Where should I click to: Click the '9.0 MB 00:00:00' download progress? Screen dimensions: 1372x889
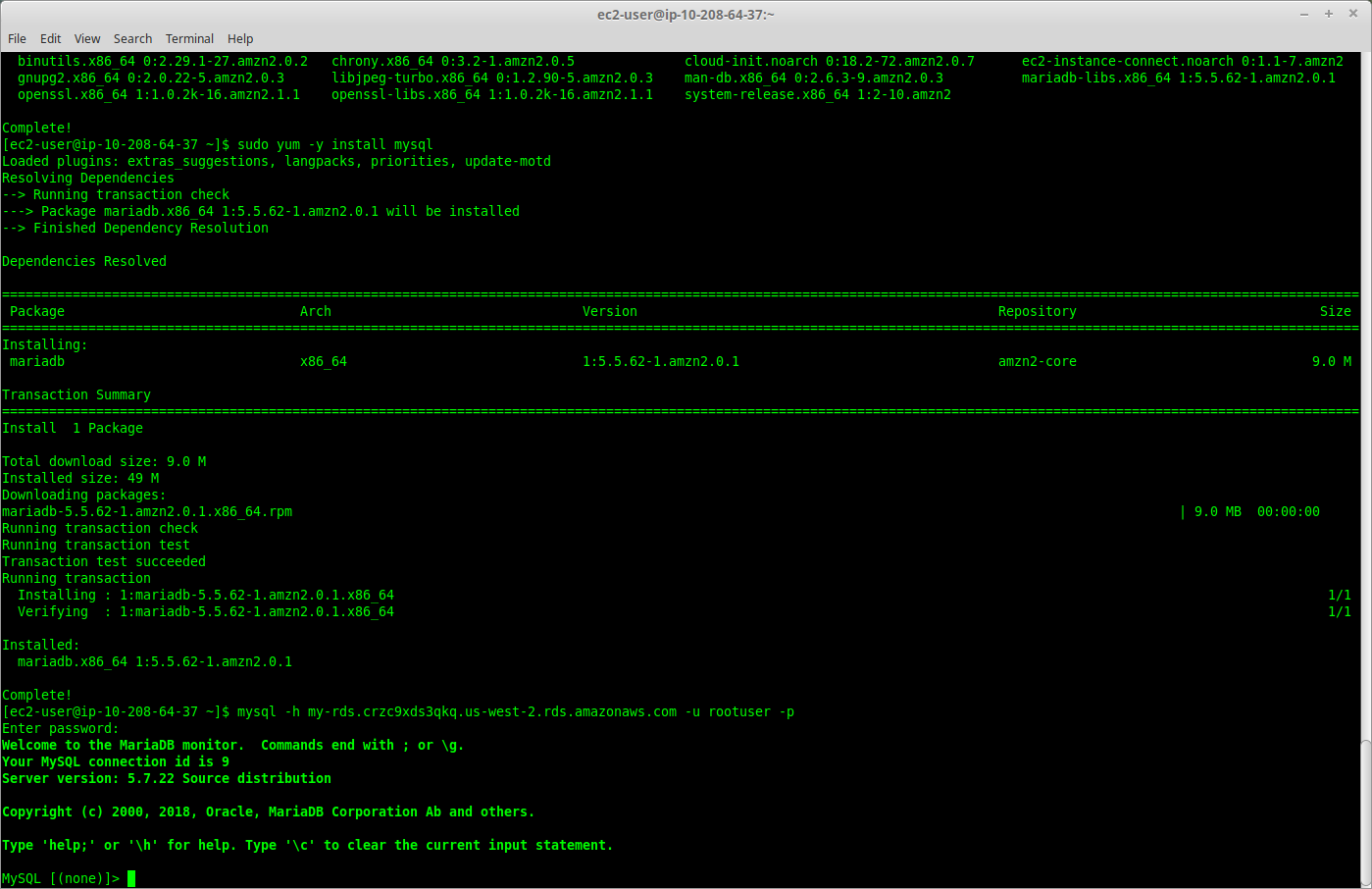(1257, 511)
